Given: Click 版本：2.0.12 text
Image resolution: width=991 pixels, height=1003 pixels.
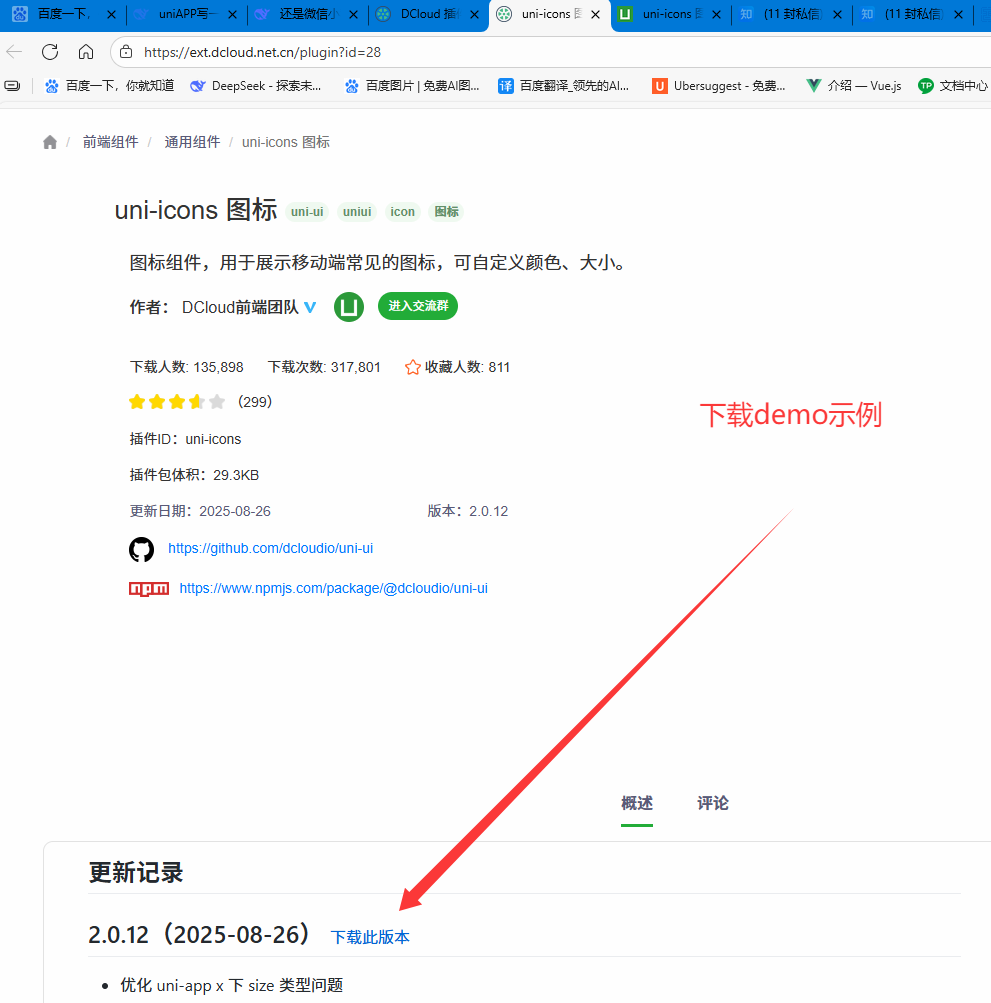Looking at the screenshot, I should point(468,511).
